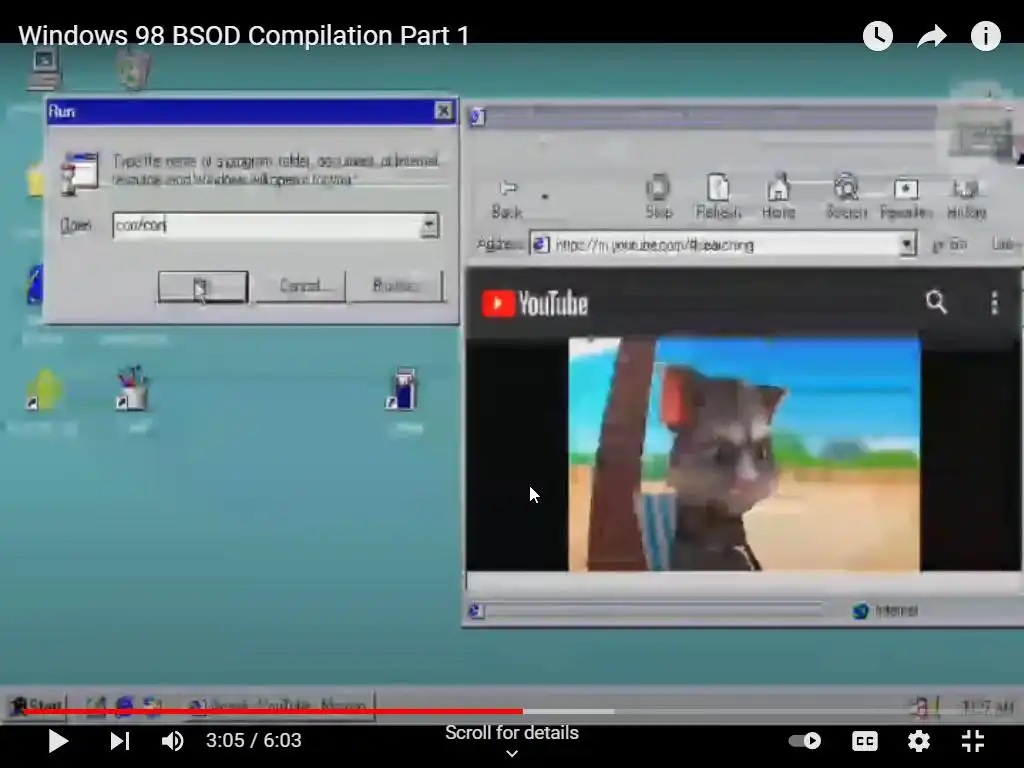Play the video with the play button
This screenshot has width=1024, height=768.
58,741
